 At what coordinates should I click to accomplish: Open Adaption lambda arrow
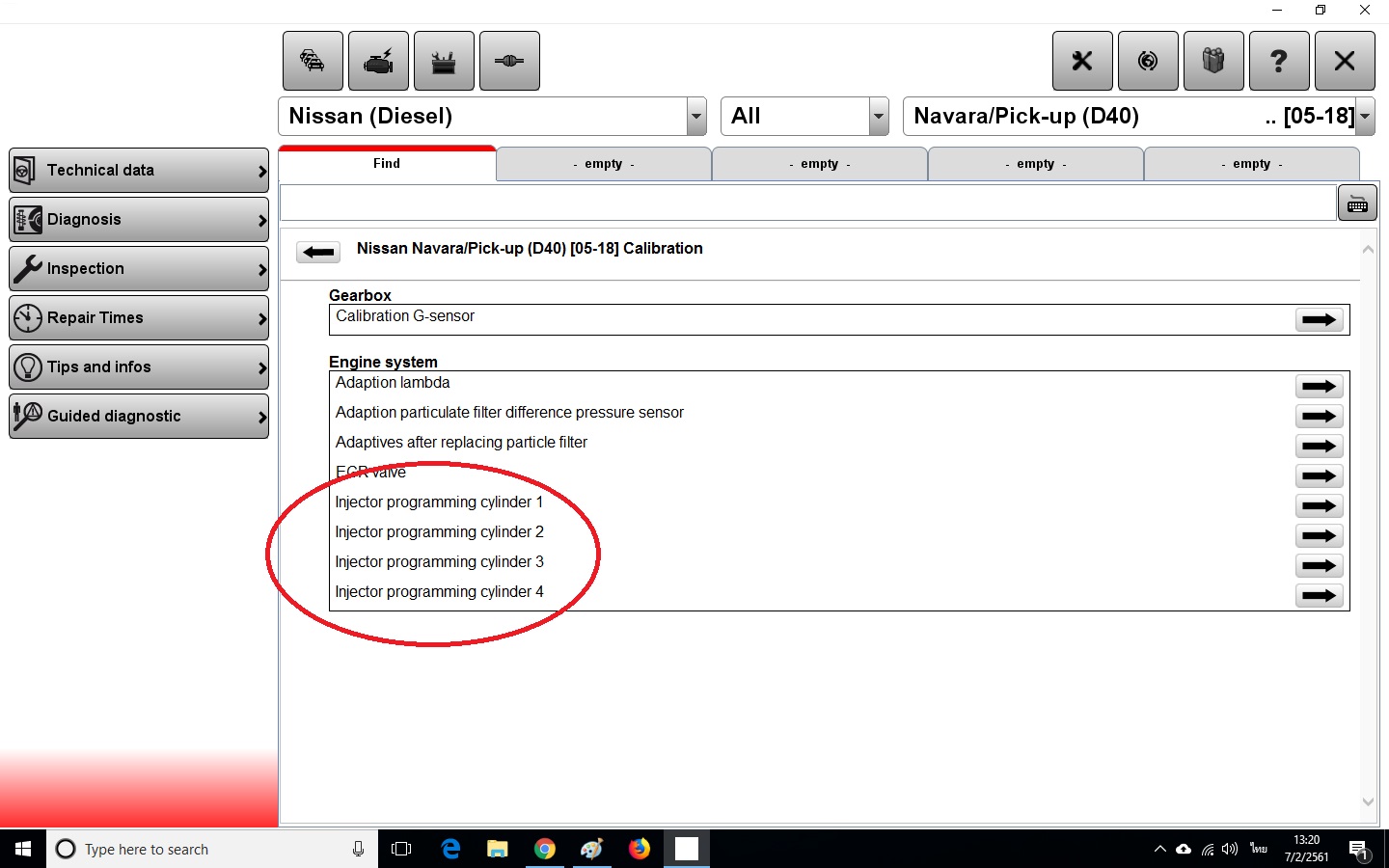(x=1320, y=387)
